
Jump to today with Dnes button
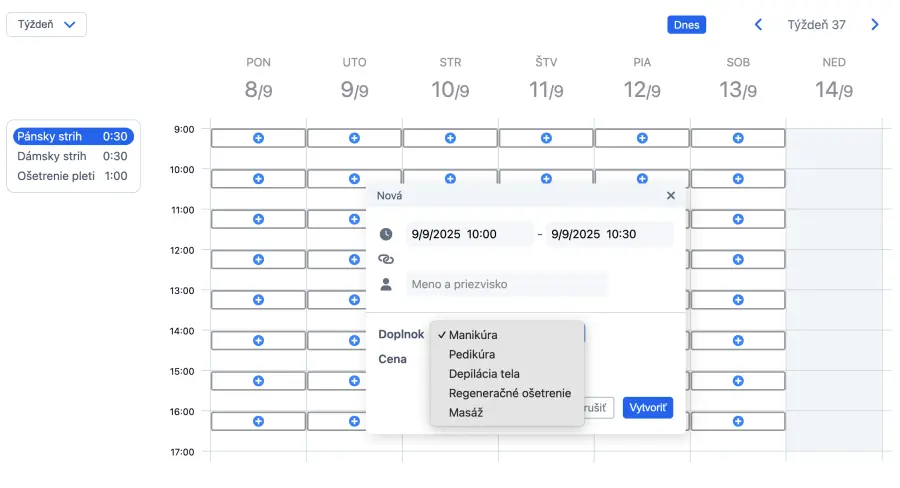click(x=687, y=25)
